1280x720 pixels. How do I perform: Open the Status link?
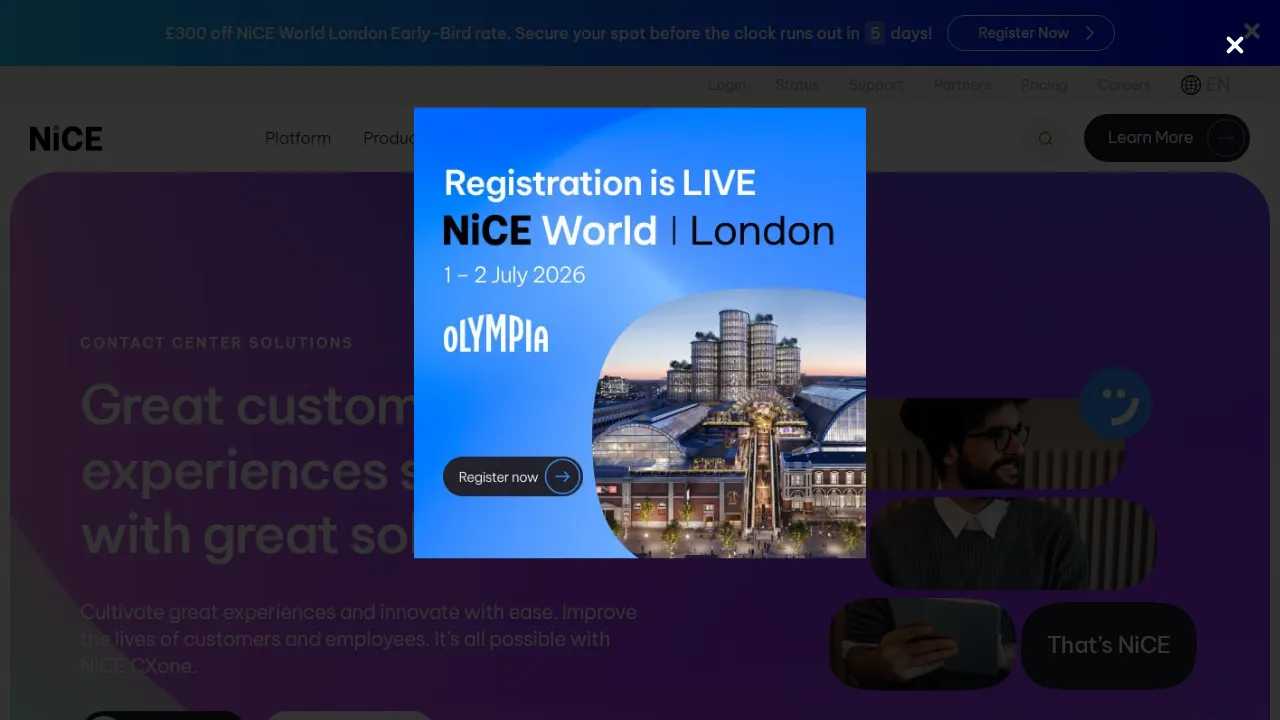pyautogui.click(x=797, y=85)
